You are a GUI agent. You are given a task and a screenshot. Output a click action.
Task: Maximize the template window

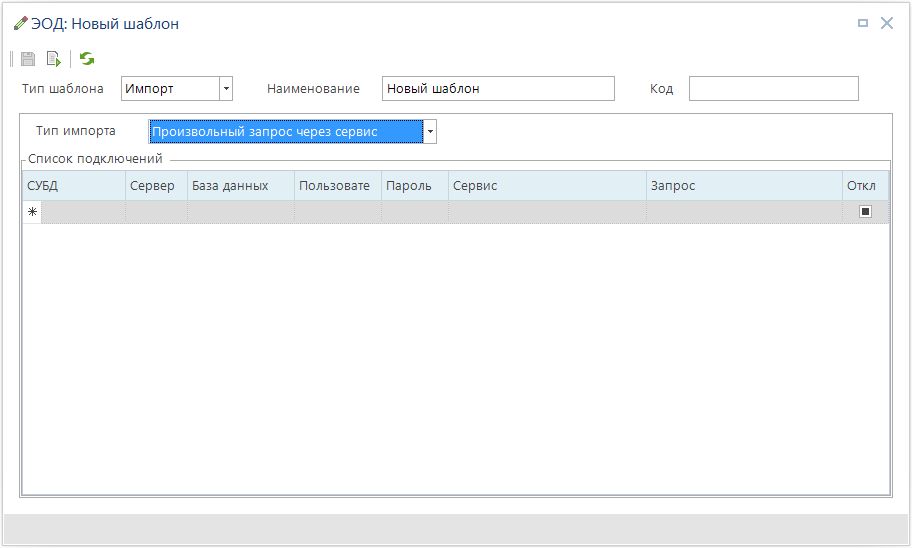(x=863, y=23)
